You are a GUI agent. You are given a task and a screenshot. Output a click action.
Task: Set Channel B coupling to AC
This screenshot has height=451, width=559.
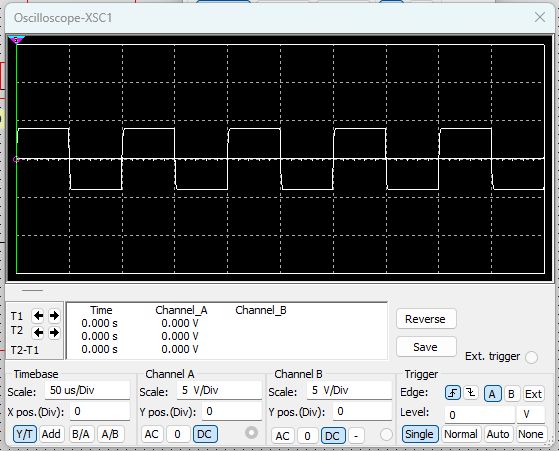283,435
